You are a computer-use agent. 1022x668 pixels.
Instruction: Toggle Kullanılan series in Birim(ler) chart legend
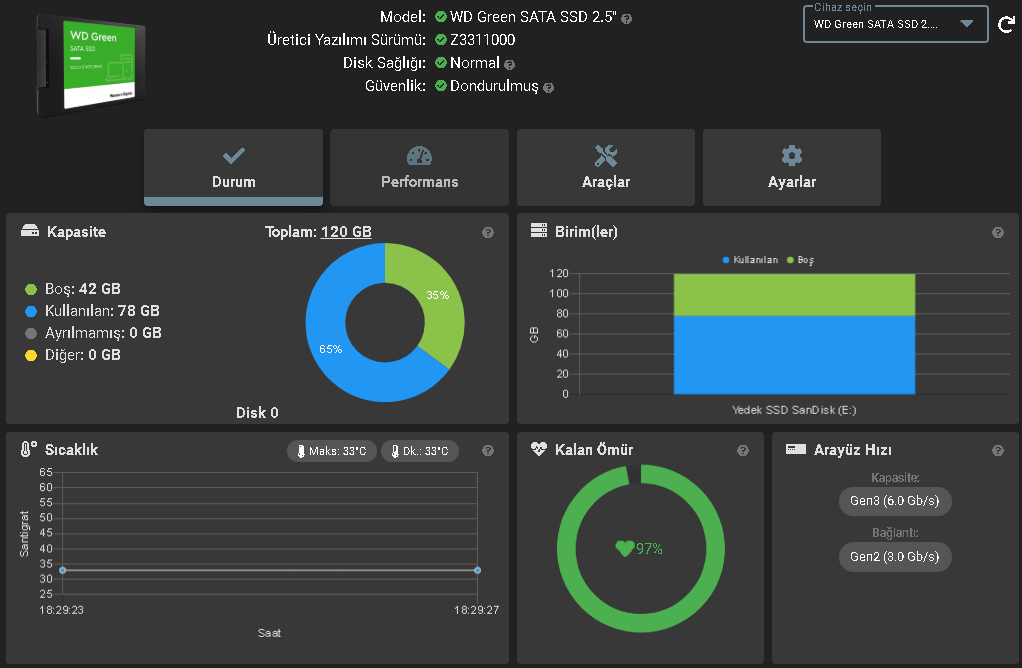750,260
